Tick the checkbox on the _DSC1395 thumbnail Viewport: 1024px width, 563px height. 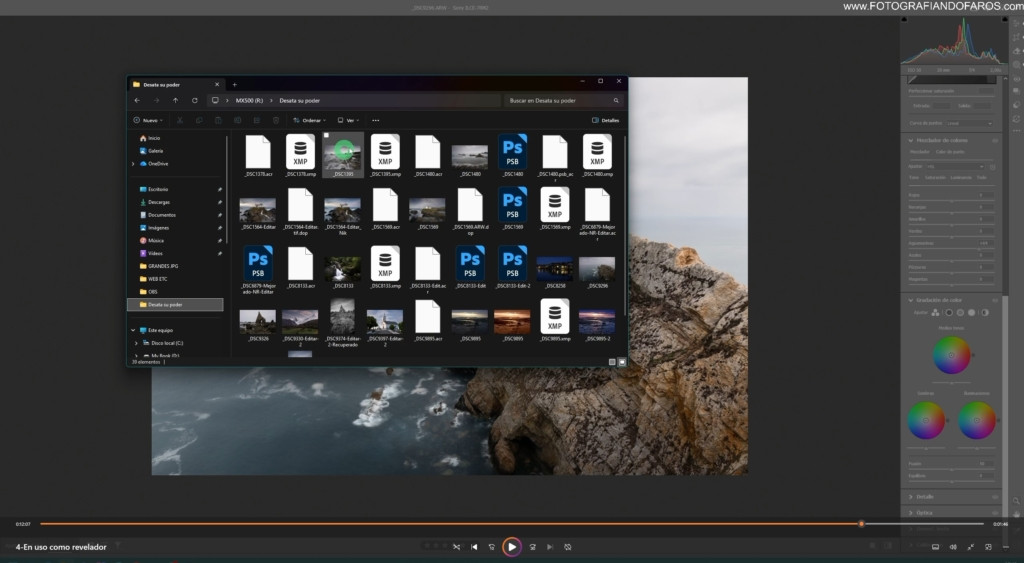click(327, 136)
